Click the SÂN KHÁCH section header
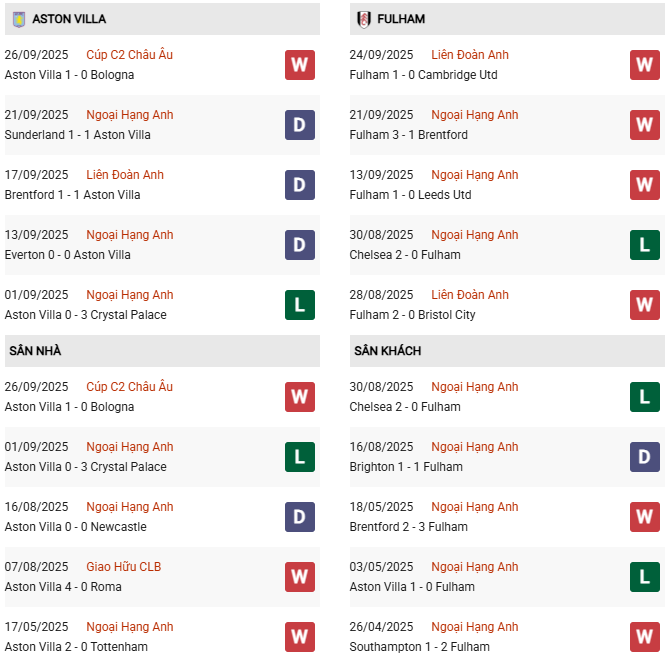Screen dimensions: 666x658 tap(387, 351)
